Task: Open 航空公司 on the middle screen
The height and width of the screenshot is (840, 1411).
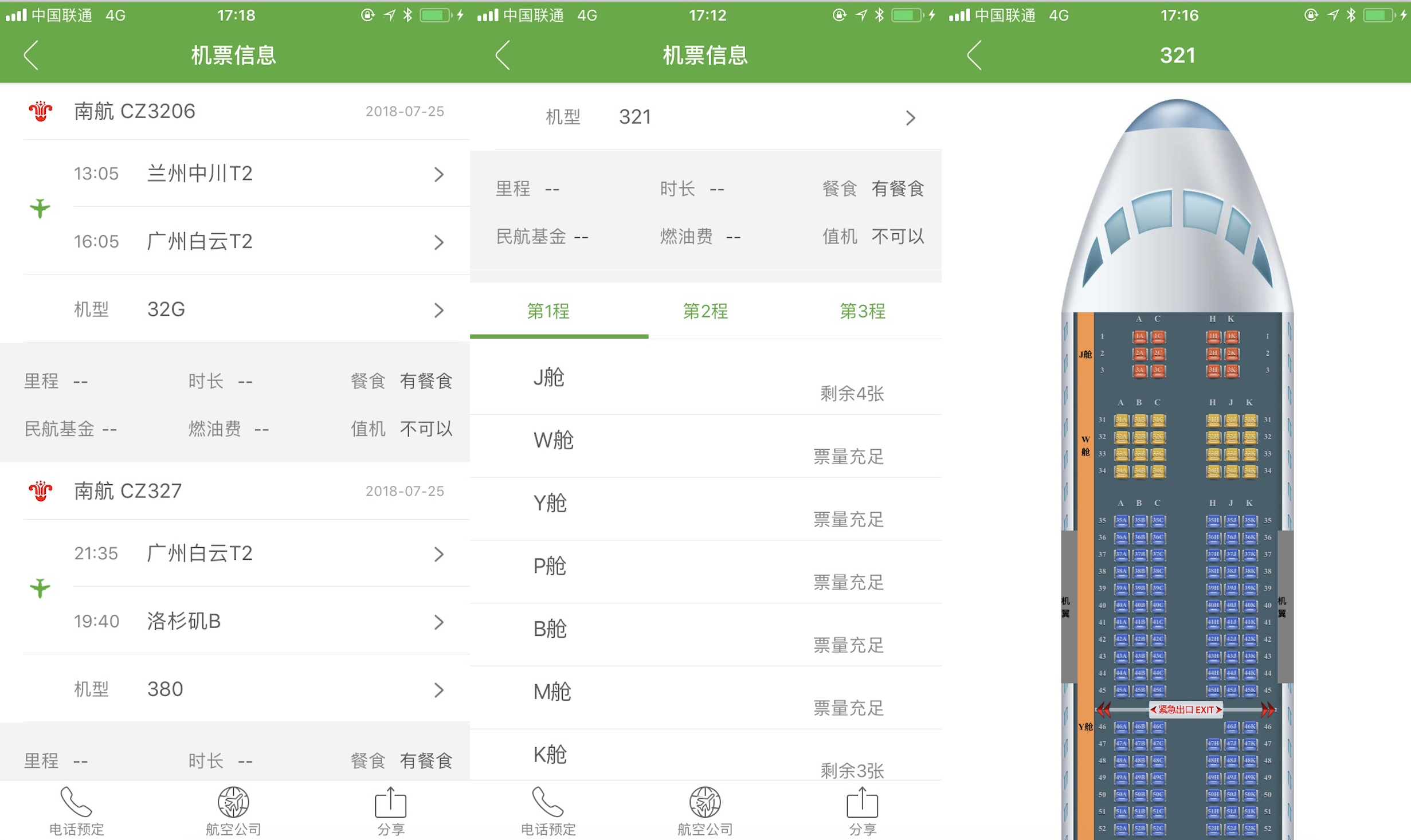Action: tap(704, 802)
